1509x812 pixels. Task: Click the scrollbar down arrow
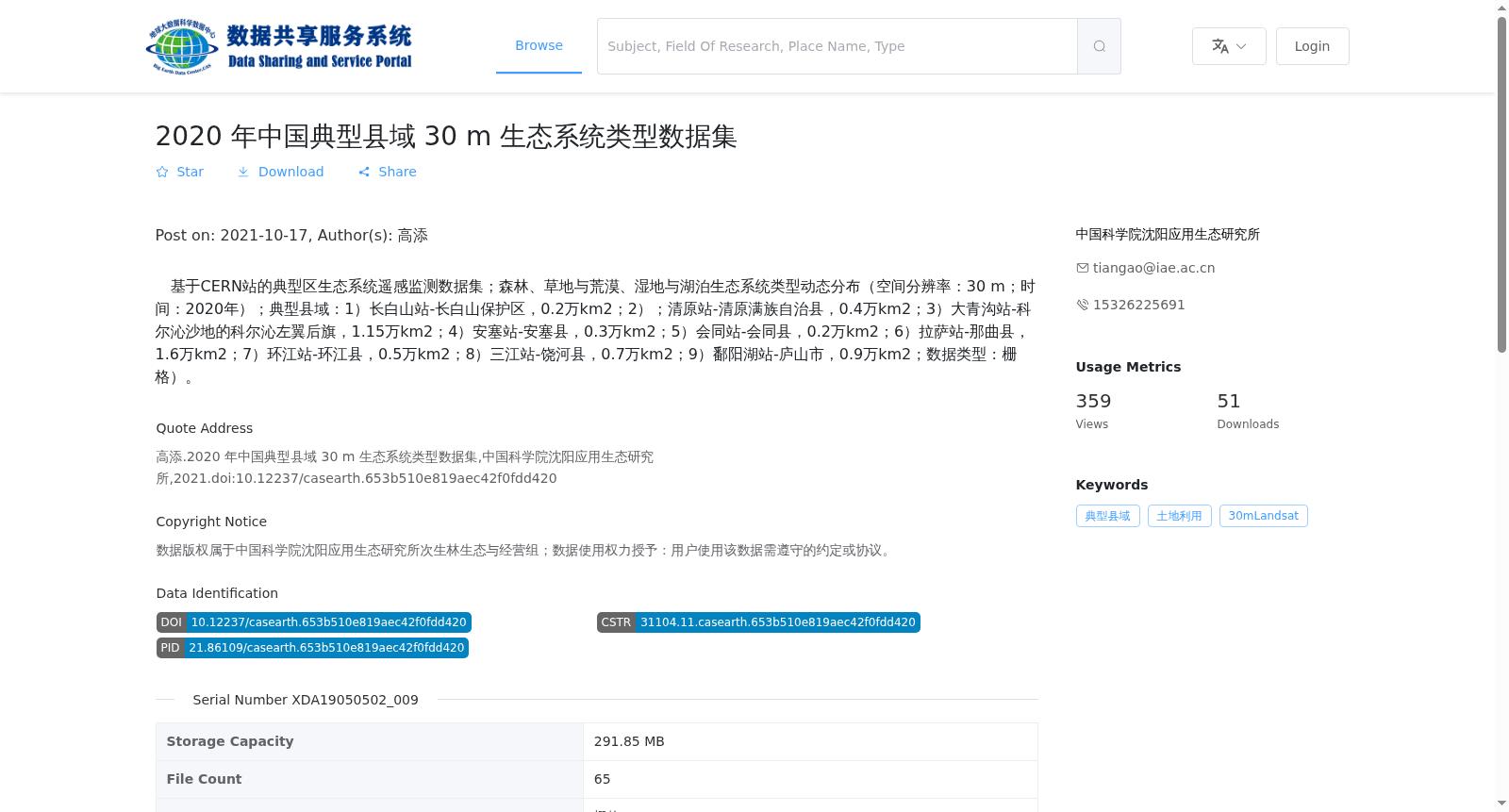tap(1501, 804)
